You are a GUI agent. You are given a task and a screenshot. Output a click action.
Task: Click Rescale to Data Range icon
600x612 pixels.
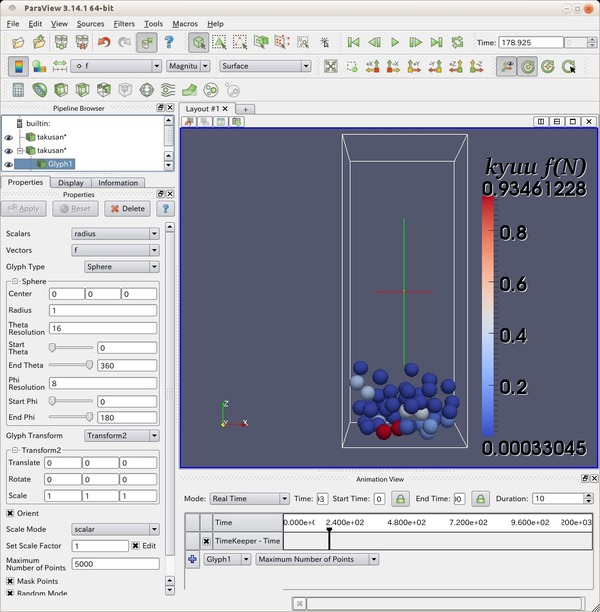pos(60,66)
